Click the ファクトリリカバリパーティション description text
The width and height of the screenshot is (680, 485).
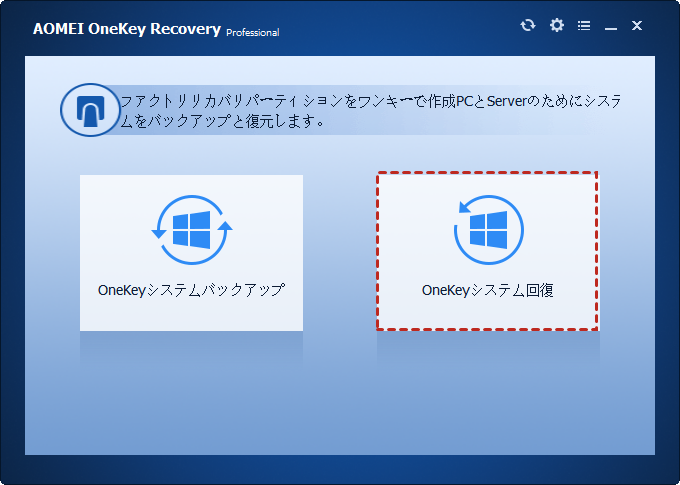pos(370,111)
